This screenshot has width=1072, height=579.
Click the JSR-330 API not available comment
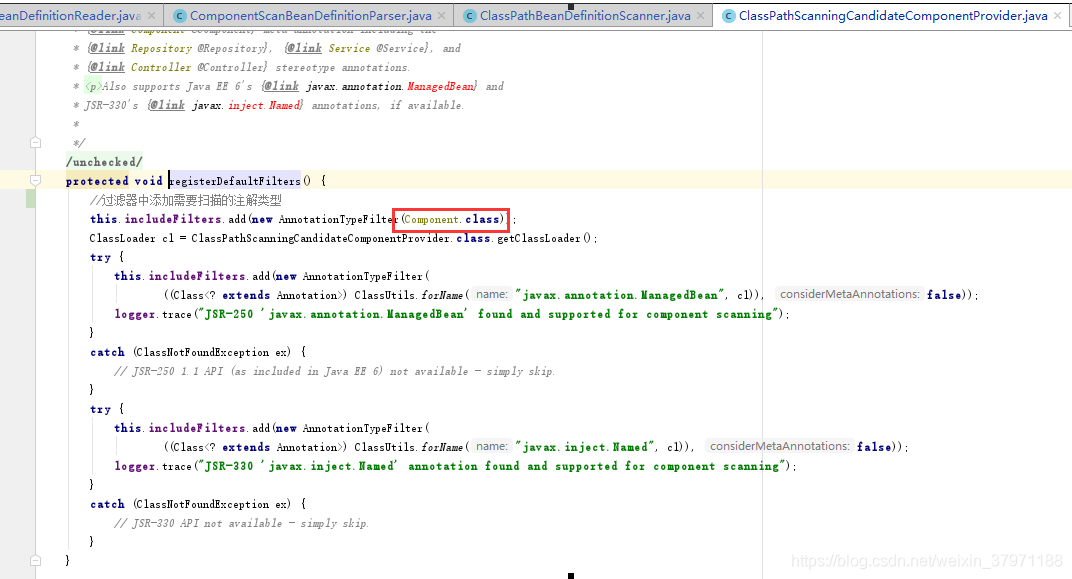click(x=241, y=523)
